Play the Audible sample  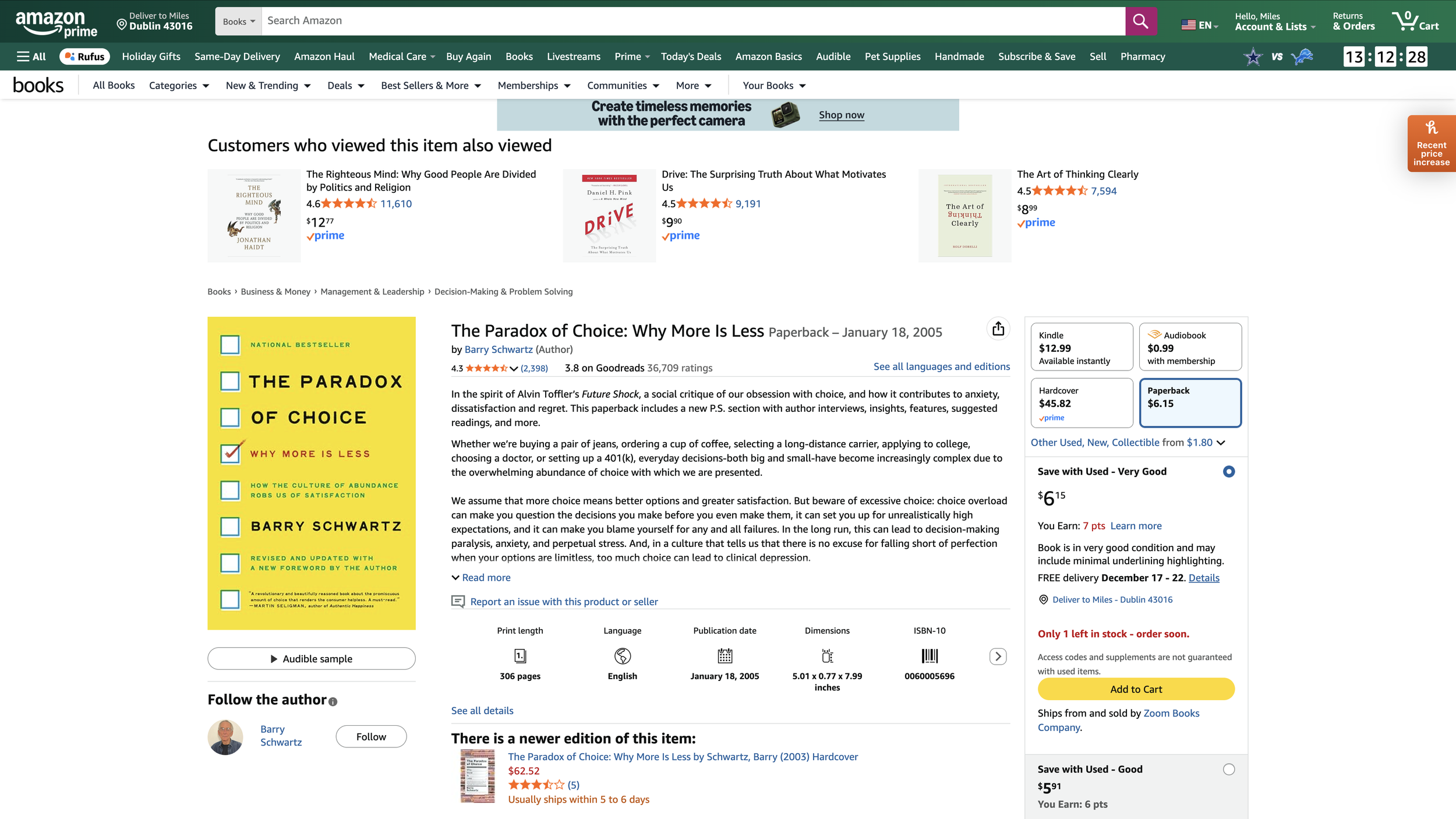(312, 659)
